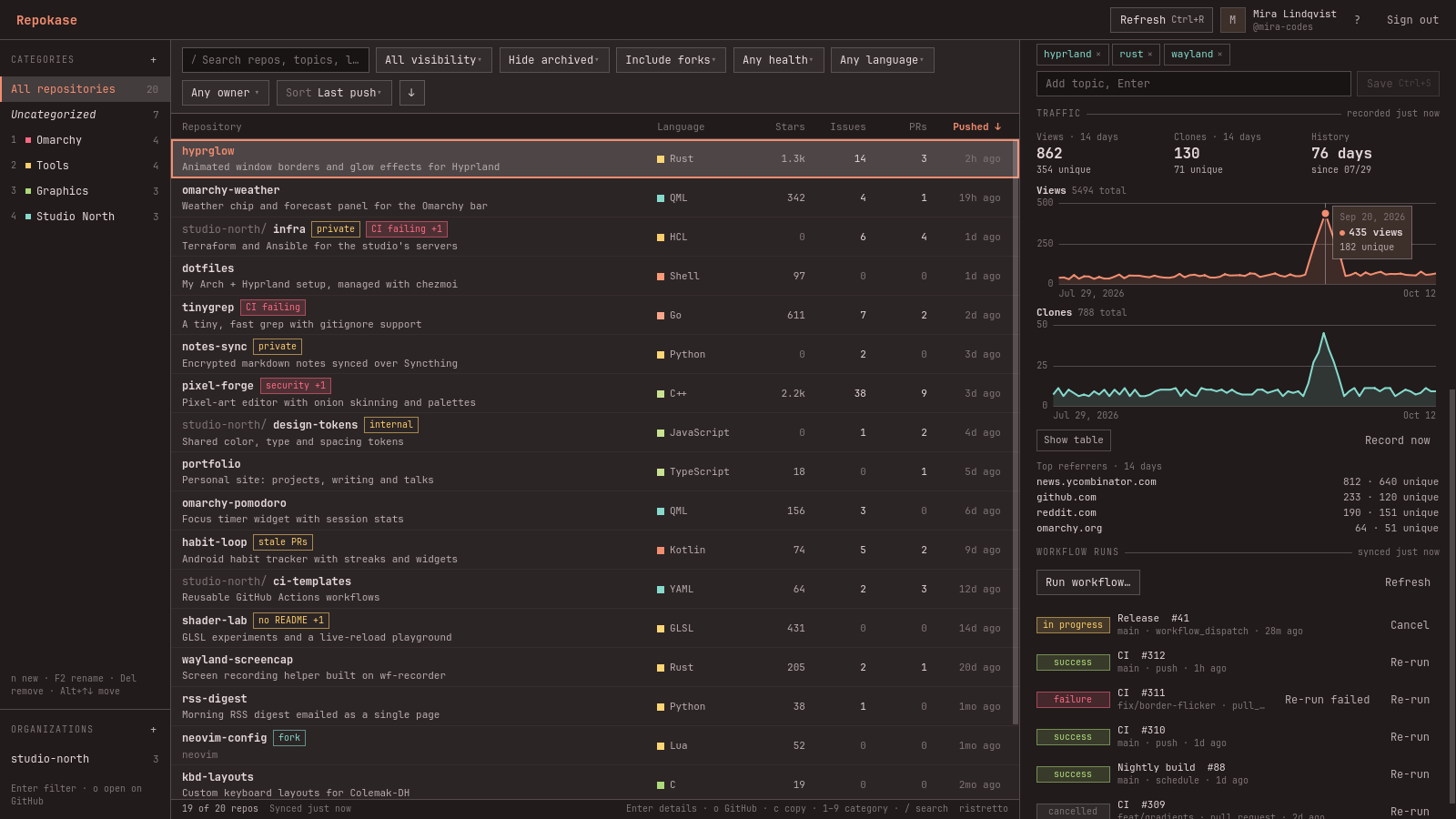Click the repository list scrollbar
The image size is (1456, 819).
1016,432
